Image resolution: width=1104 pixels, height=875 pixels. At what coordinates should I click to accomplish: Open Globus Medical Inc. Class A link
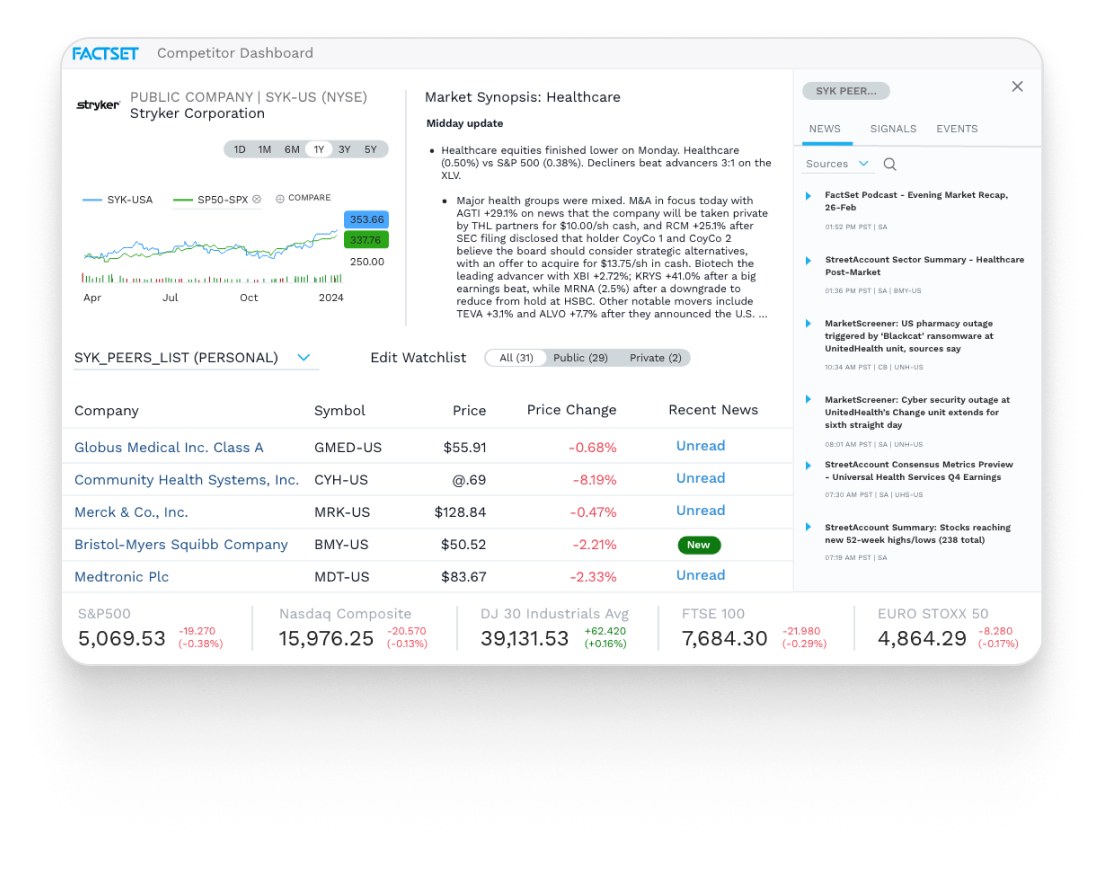point(169,447)
